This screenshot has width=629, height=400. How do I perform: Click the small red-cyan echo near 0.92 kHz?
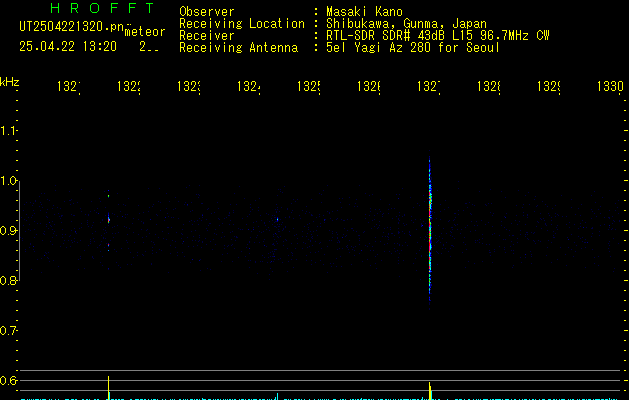[109, 219]
